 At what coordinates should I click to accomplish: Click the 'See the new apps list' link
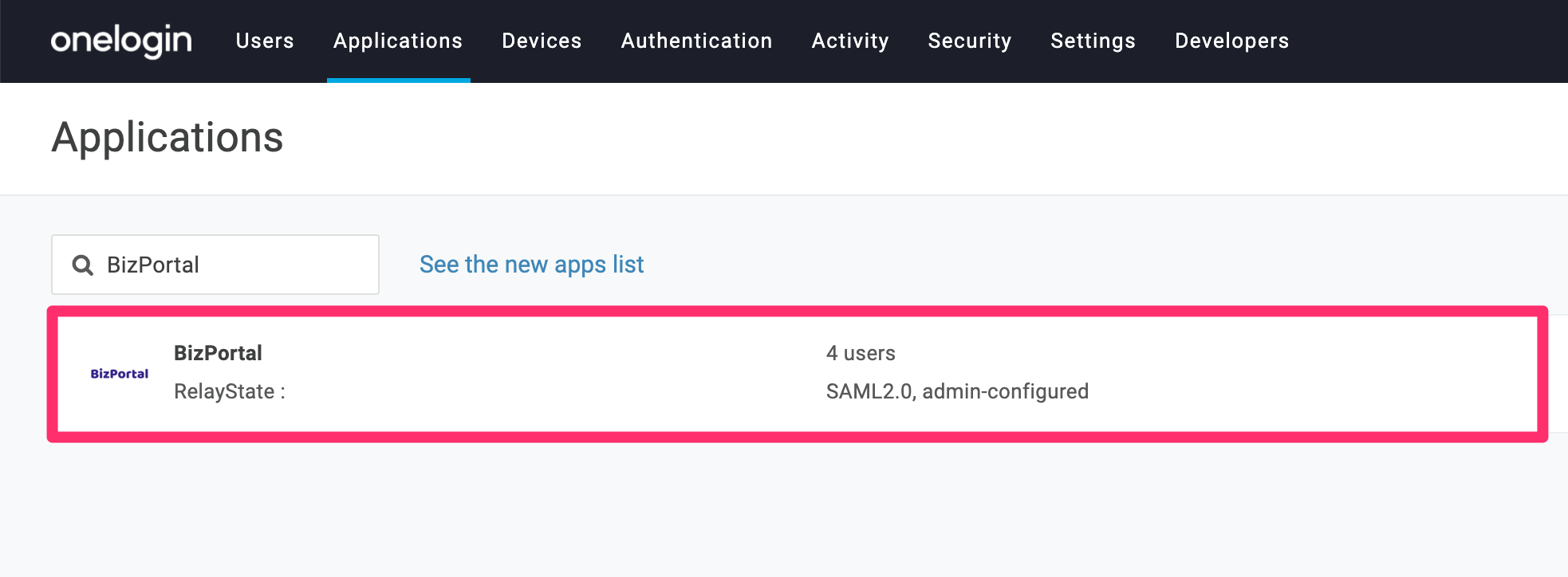pyautogui.click(x=532, y=265)
